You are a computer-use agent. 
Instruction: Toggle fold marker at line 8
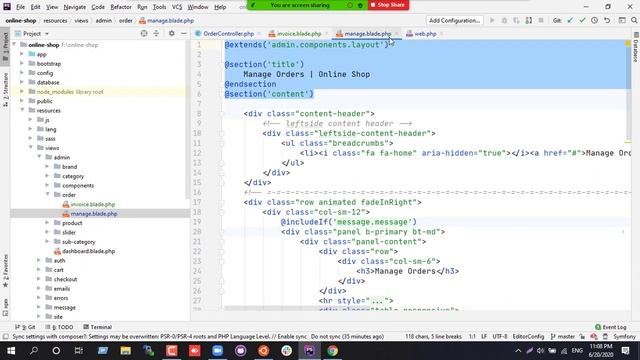(x=221, y=113)
